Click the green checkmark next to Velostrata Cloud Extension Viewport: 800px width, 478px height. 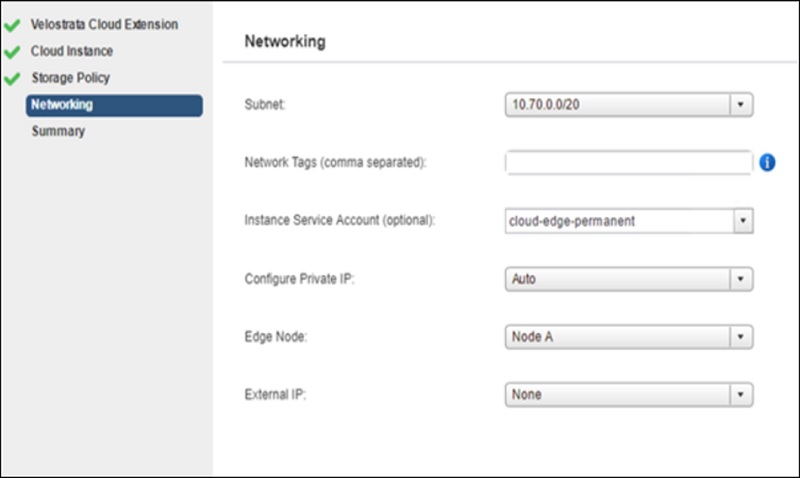12,25
